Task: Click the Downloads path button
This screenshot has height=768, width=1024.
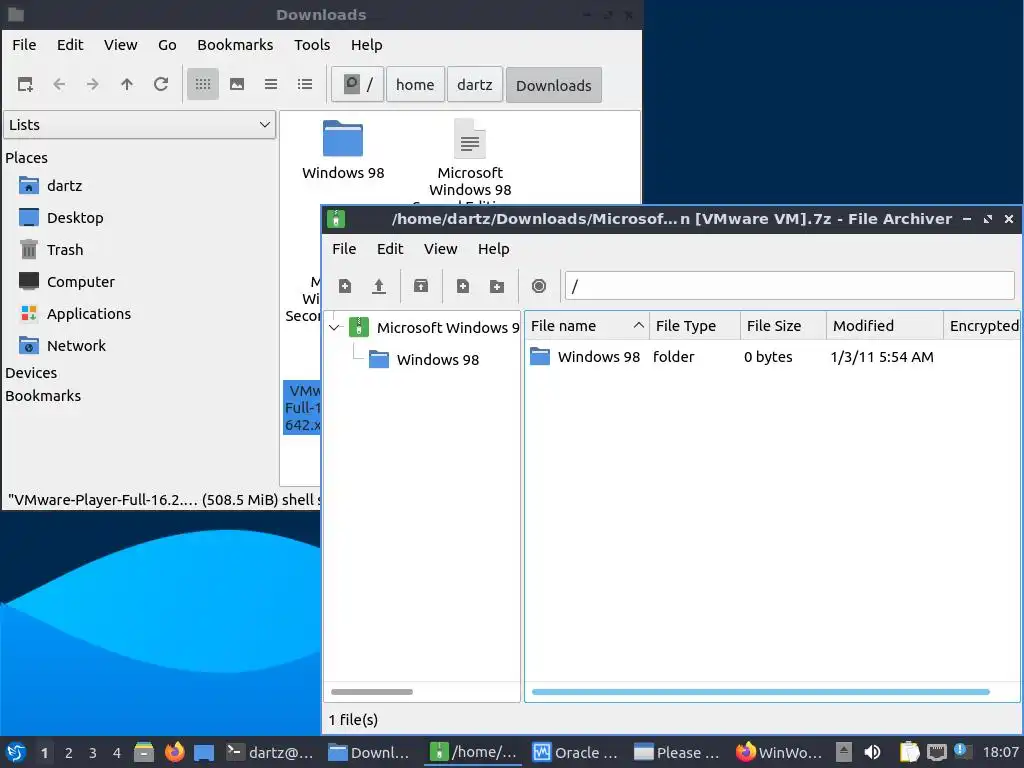Action: [554, 85]
